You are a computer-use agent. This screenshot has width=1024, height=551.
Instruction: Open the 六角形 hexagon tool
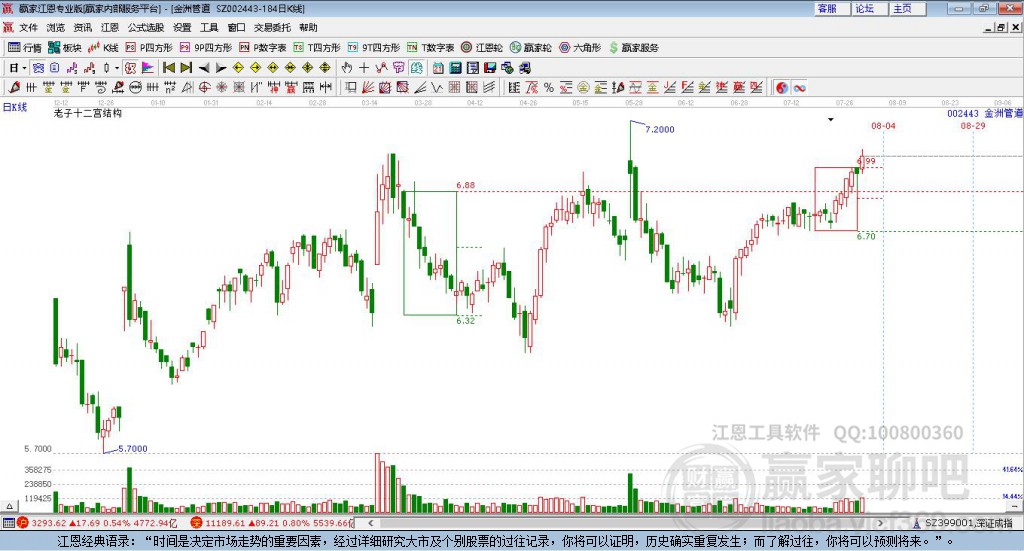coord(580,48)
